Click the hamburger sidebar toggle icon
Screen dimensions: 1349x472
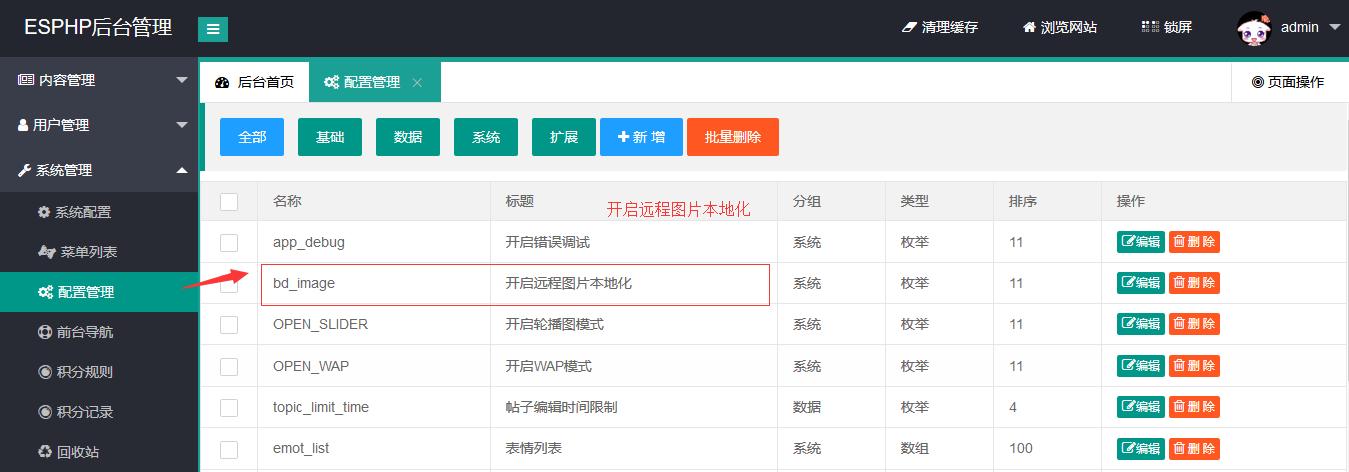coord(212,30)
